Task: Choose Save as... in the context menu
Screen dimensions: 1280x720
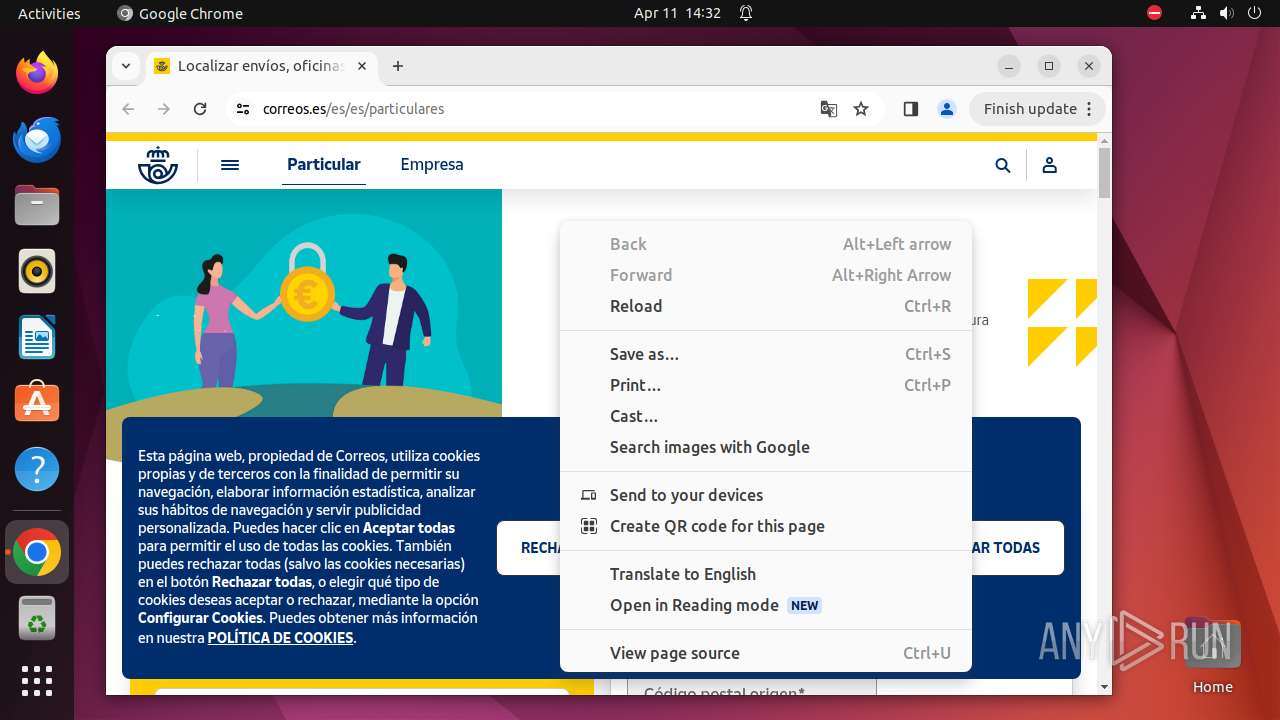Action: coord(766,354)
